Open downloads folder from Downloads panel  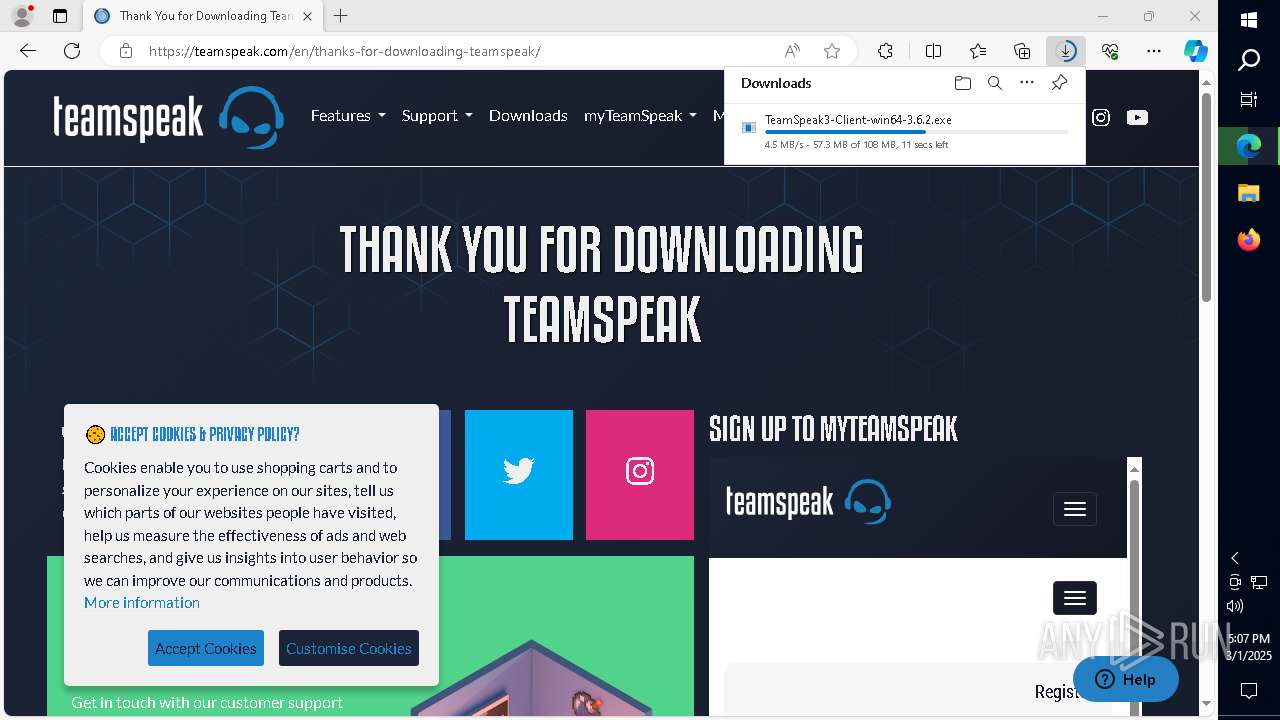(x=963, y=83)
